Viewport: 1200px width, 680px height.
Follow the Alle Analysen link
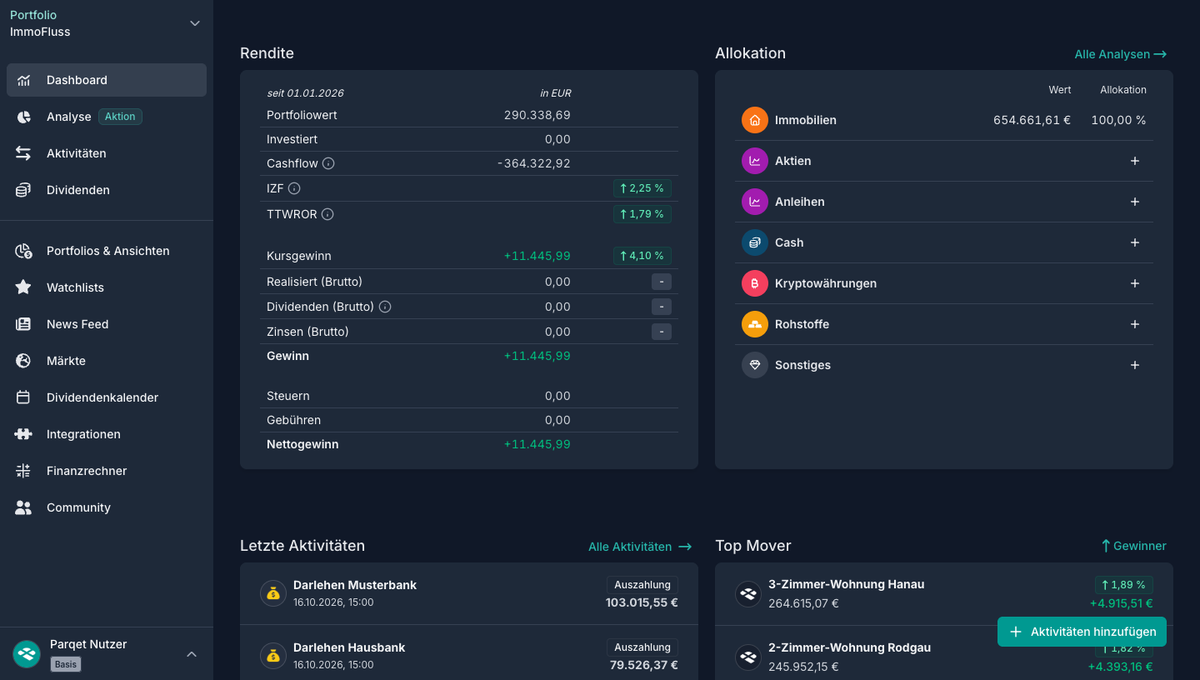point(1121,54)
